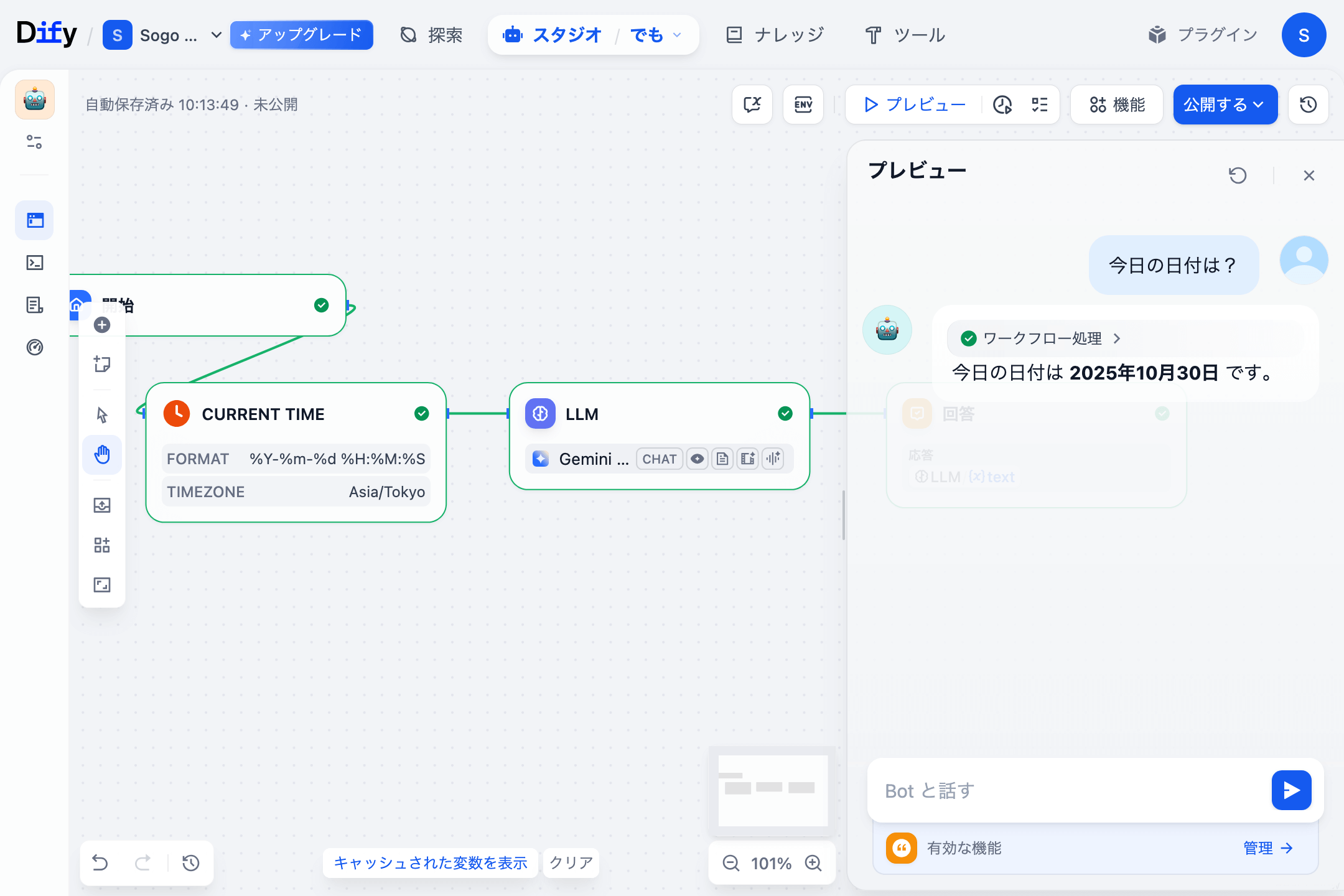
Task: Select the pointer (cursor) mode tool
Action: [x=101, y=414]
